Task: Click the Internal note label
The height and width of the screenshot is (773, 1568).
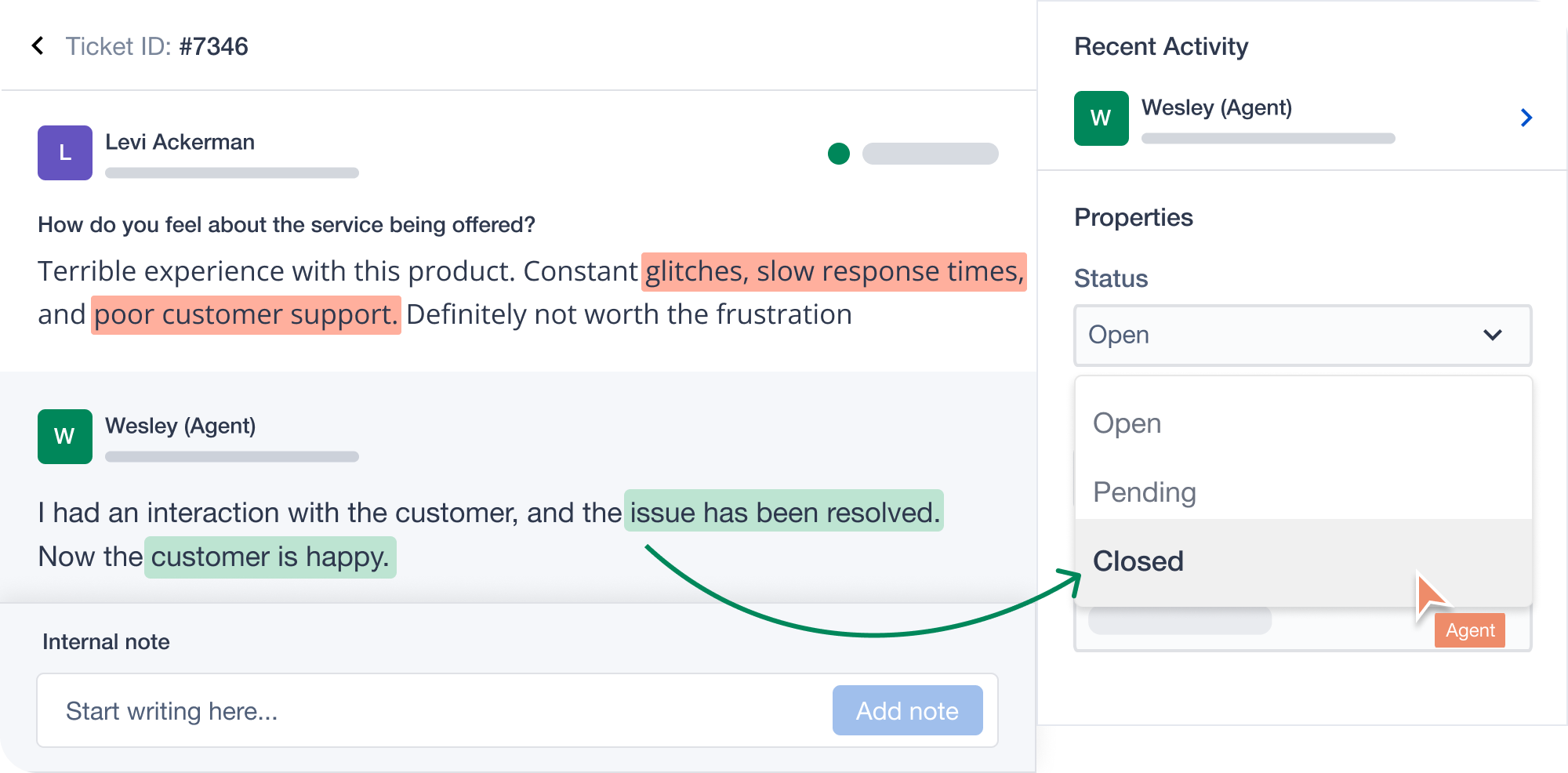Action: (x=106, y=642)
